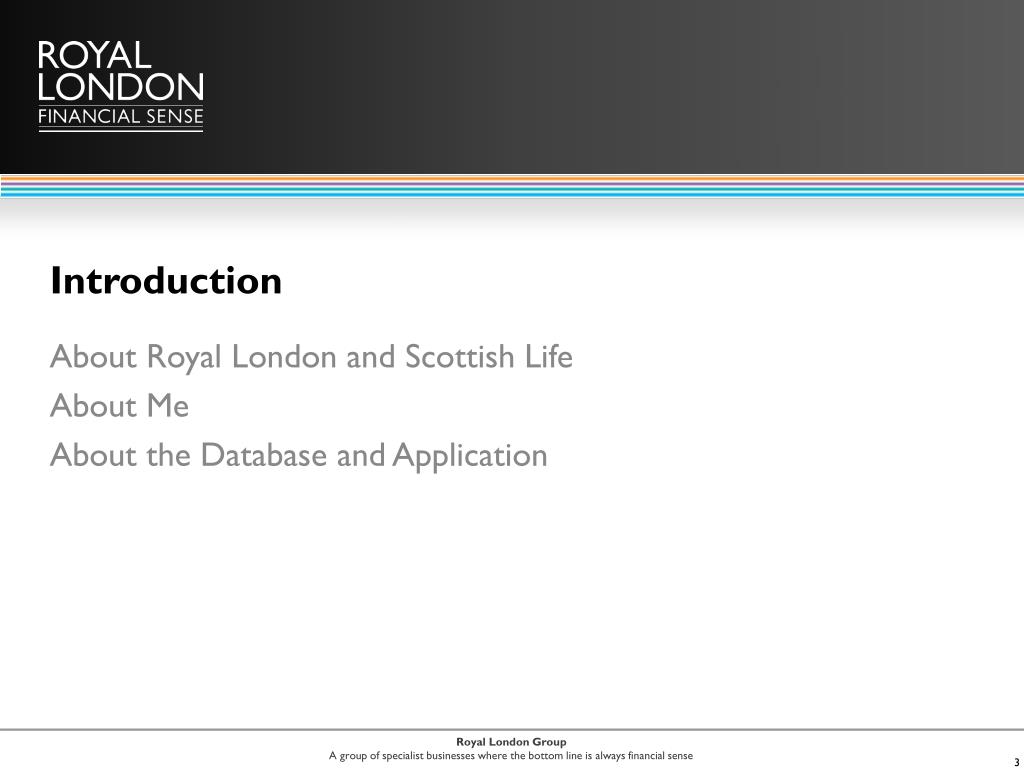Click footer tagline about specialist businesses
1024x768 pixels.
point(511,756)
